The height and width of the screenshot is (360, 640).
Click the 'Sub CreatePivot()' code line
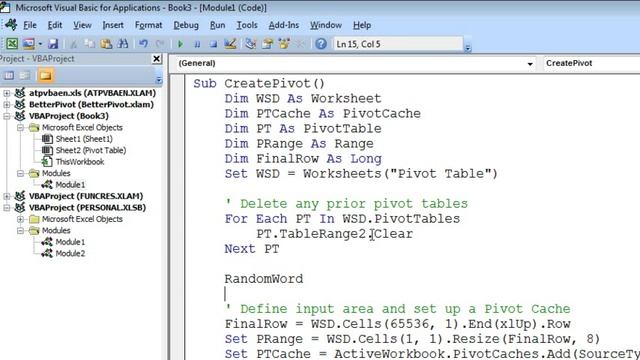[259, 84]
